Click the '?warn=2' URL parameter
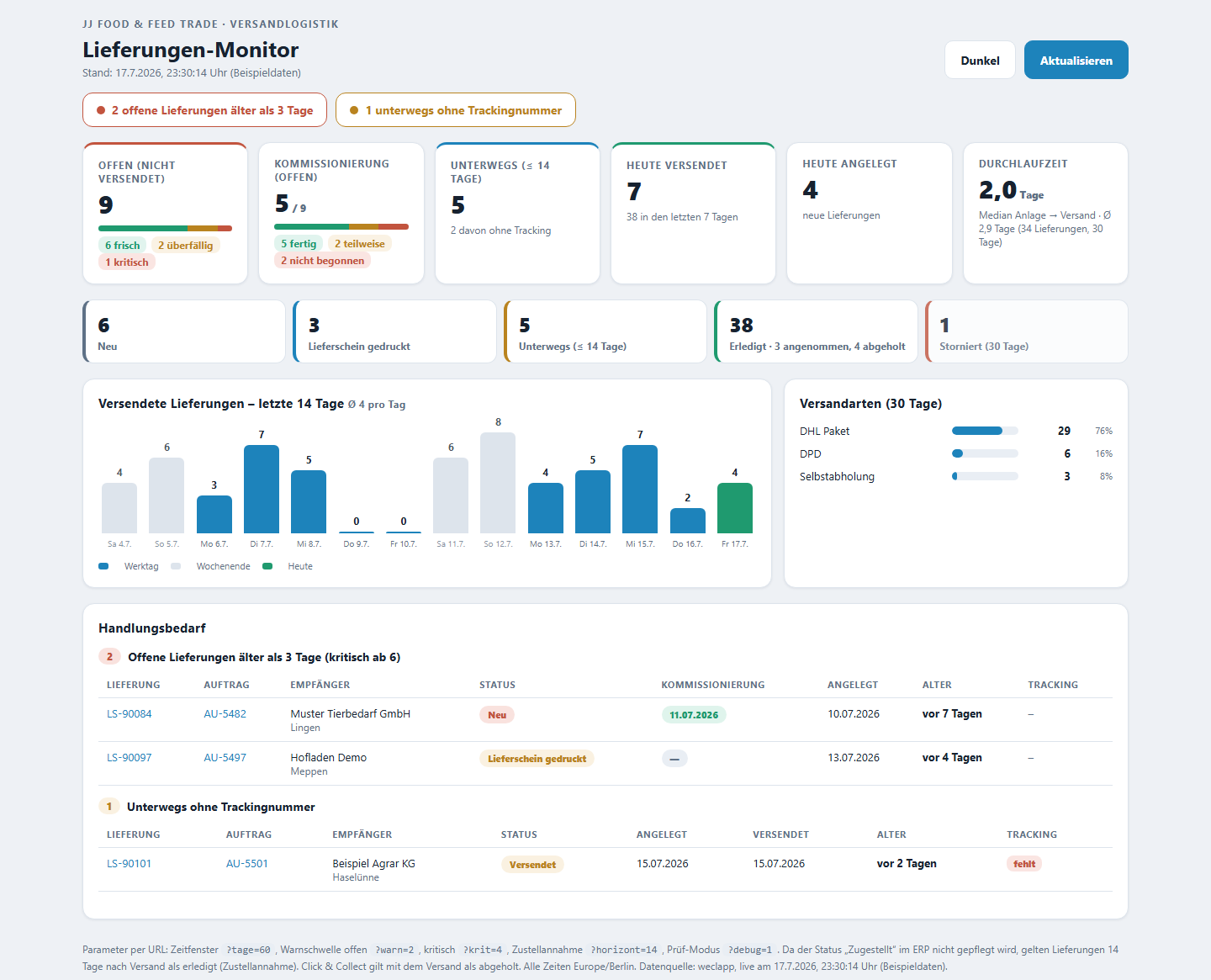1211x980 pixels. pyautogui.click(x=394, y=950)
